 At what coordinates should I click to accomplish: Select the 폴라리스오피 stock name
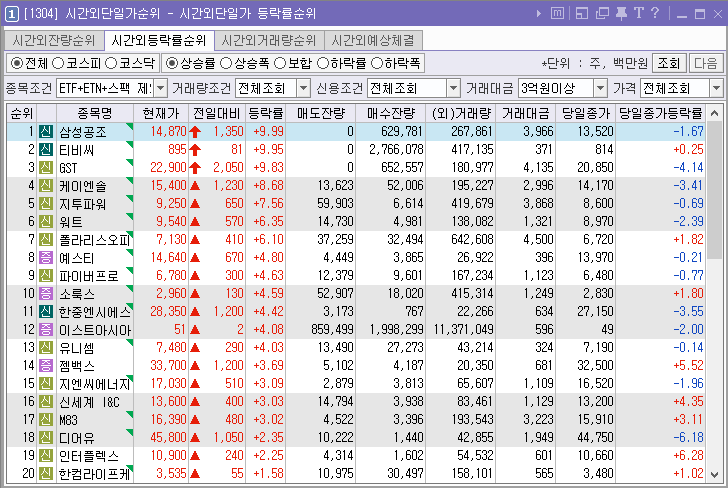(x=95, y=240)
